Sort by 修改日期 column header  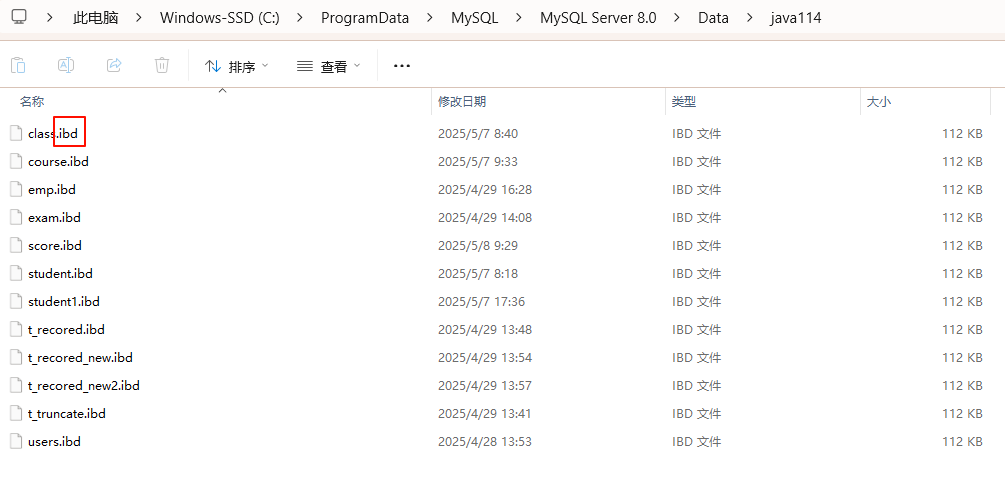pos(461,101)
